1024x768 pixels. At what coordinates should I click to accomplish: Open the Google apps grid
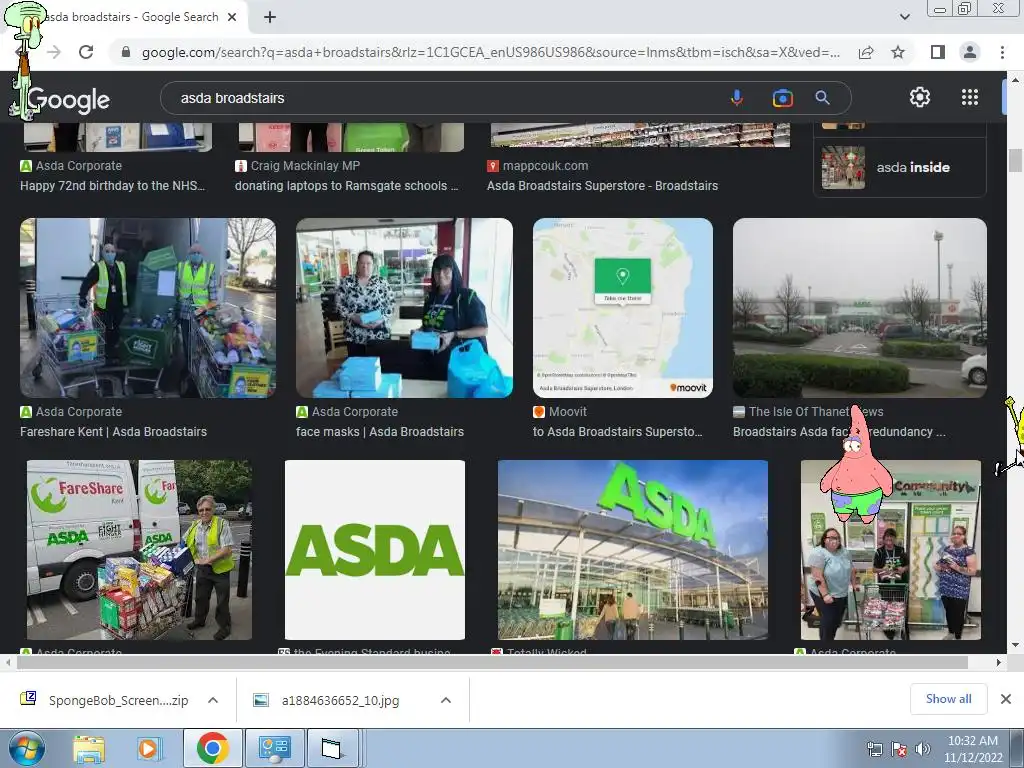pos(970,97)
